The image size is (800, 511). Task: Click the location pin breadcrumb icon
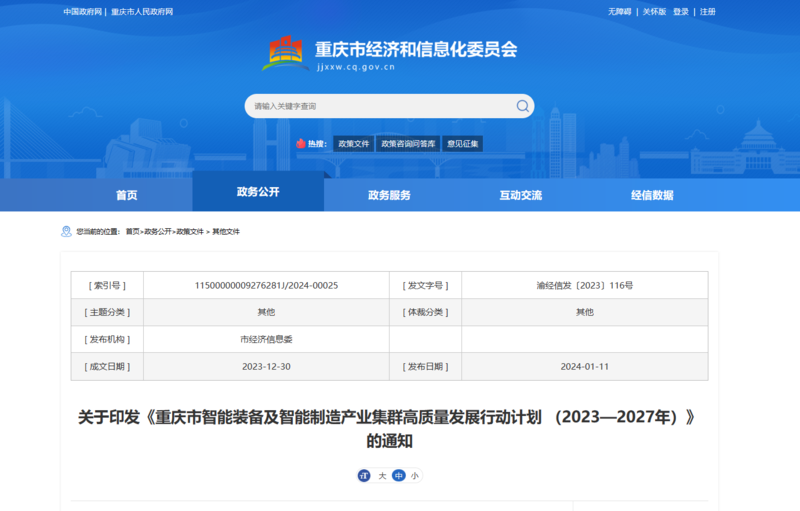coord(66,232)
